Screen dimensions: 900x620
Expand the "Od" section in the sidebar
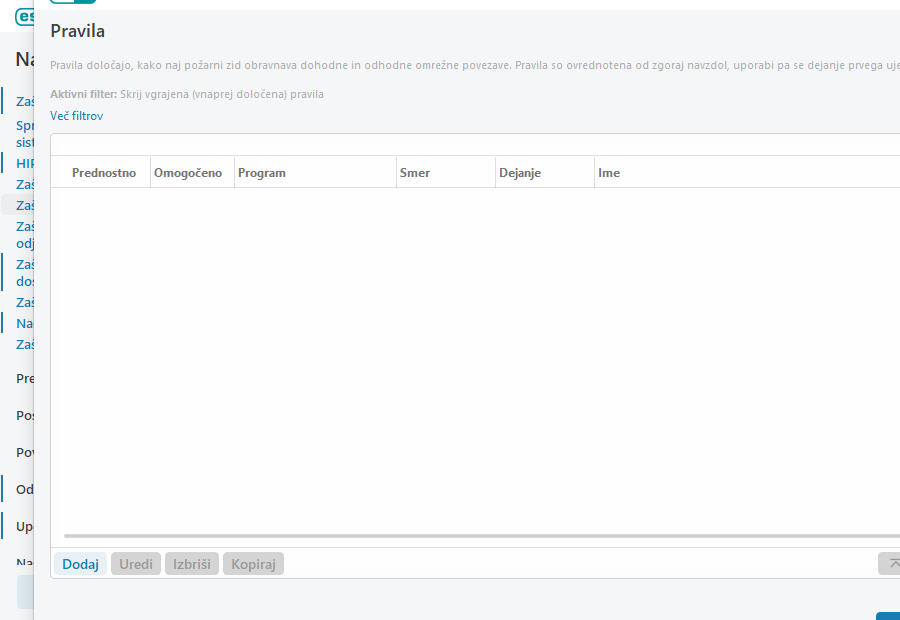pos(25,489)
